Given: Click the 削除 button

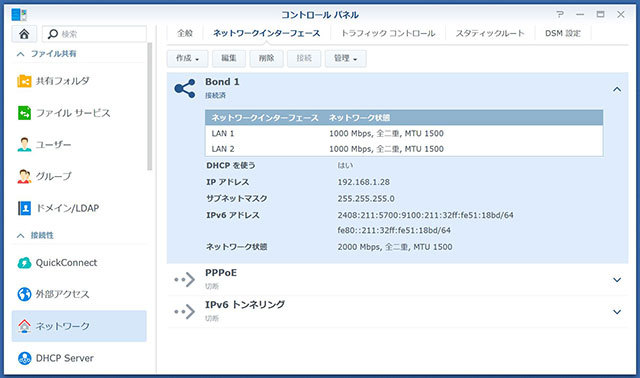Looking at the screenshot, I should 266,58.
